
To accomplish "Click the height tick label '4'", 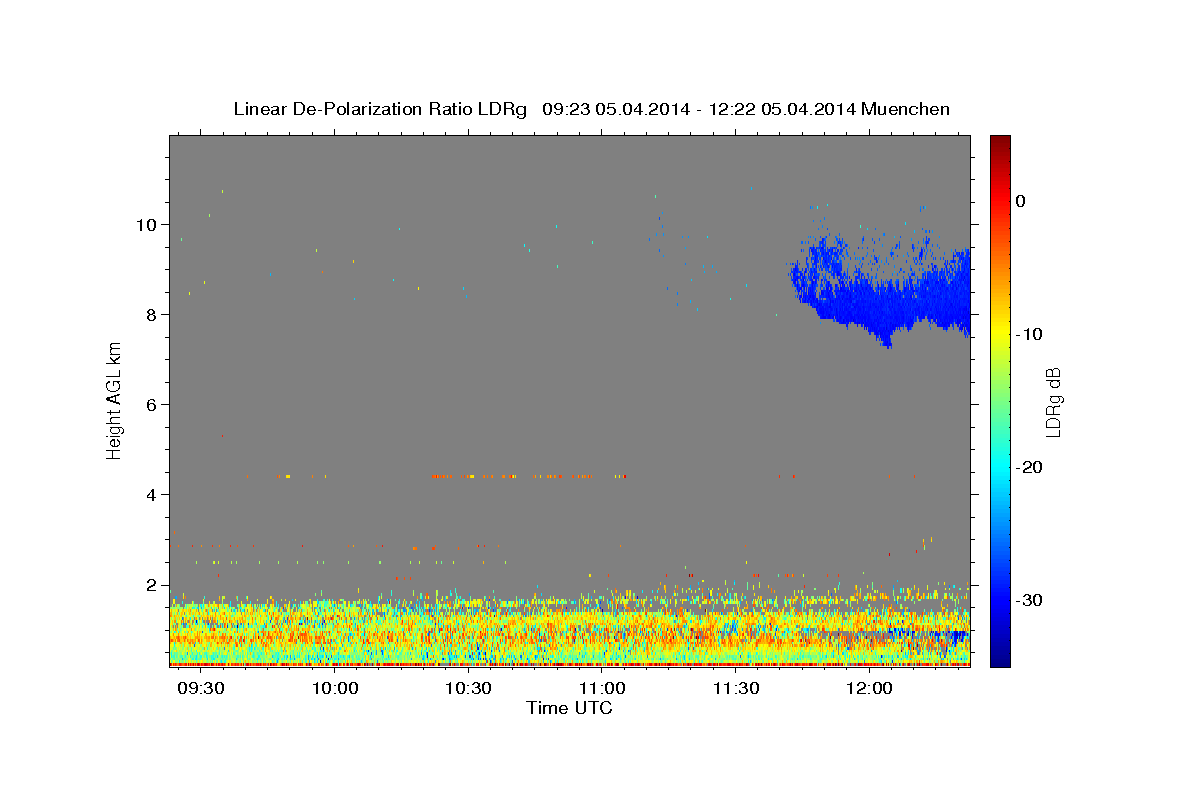I will point(151,494).
